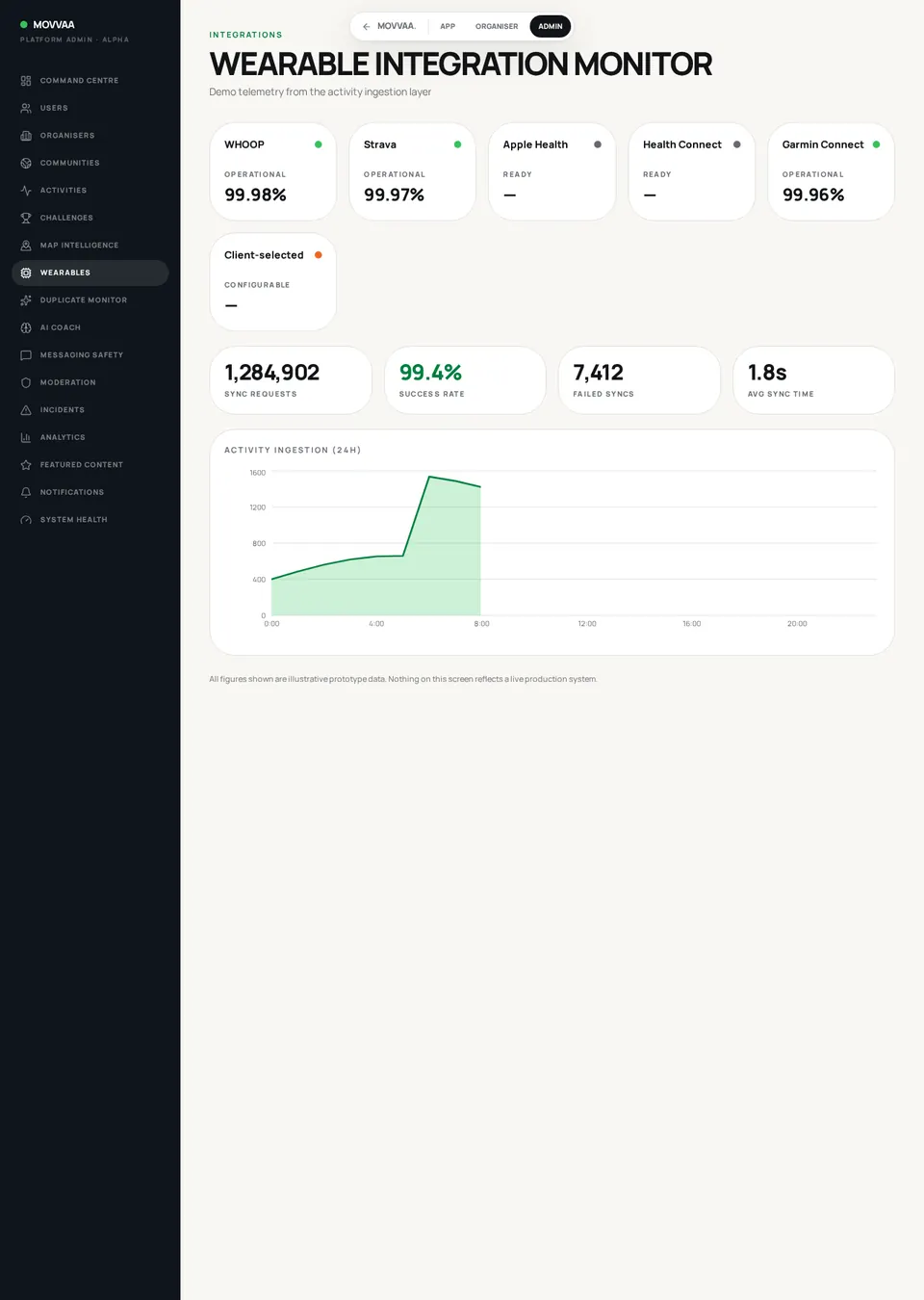Open the Command Centre menu item
This screenshot has height=1300, width=924.
point(90,81)
